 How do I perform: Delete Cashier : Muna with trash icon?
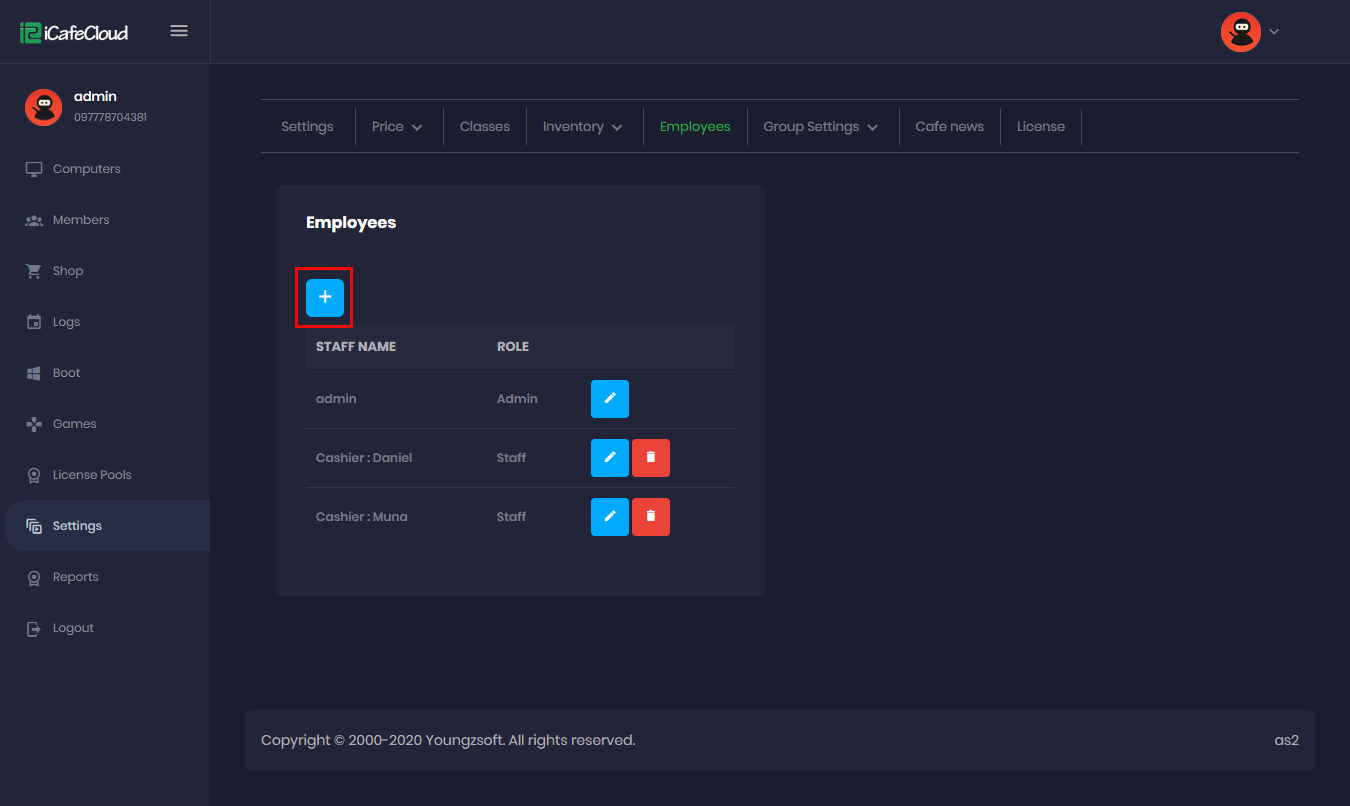tap(650, 517)
